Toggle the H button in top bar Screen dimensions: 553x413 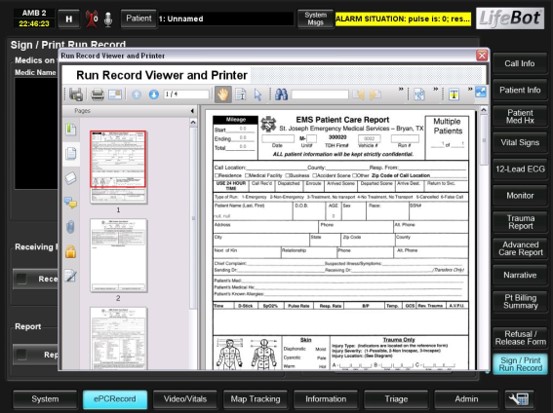coord(69,19)
